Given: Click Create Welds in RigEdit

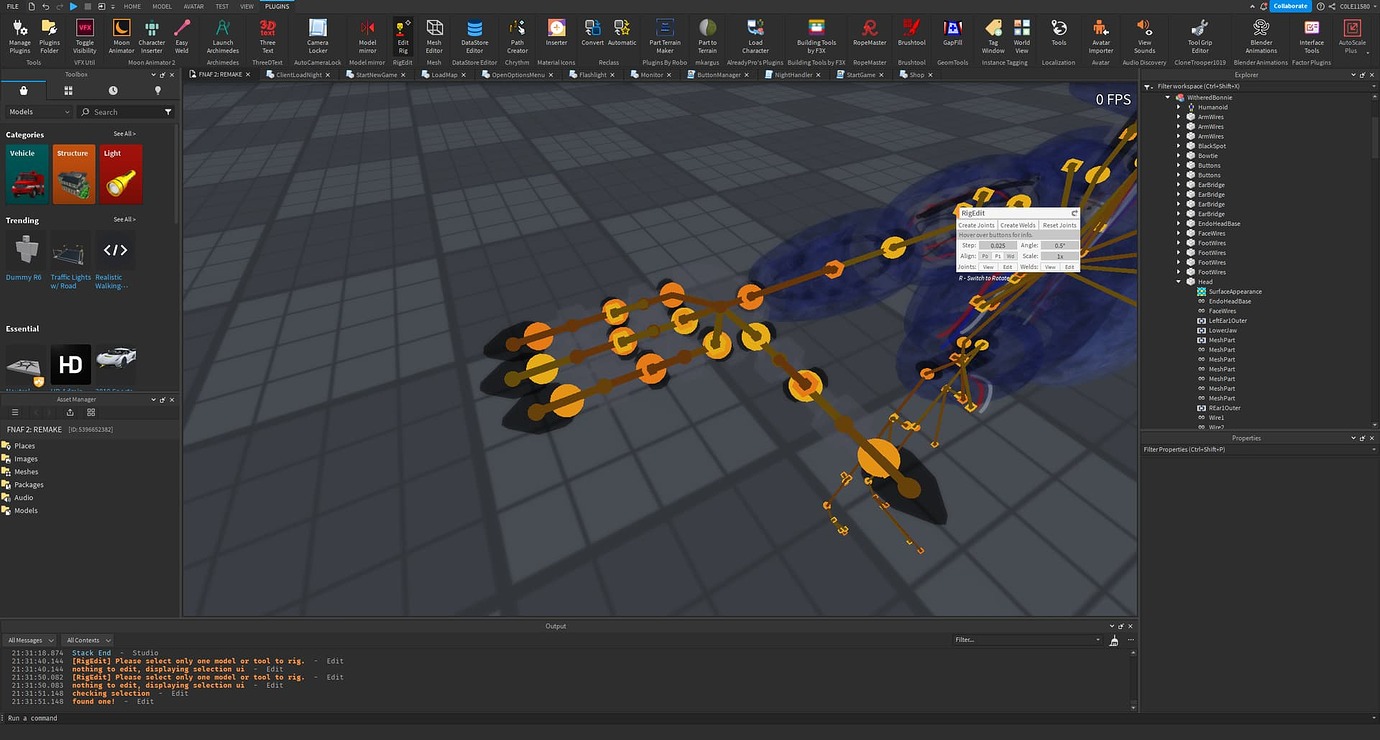Looking at the screenshot, I should tap(1018, 225).
